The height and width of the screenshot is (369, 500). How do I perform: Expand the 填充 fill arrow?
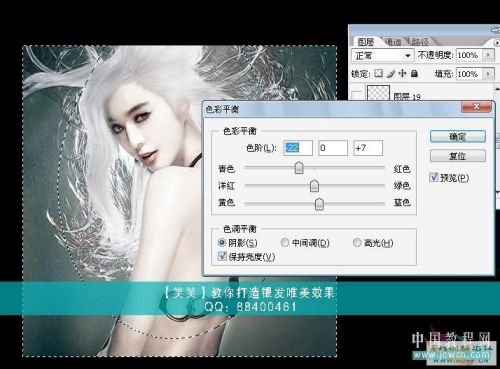click(x=489, y=73)
